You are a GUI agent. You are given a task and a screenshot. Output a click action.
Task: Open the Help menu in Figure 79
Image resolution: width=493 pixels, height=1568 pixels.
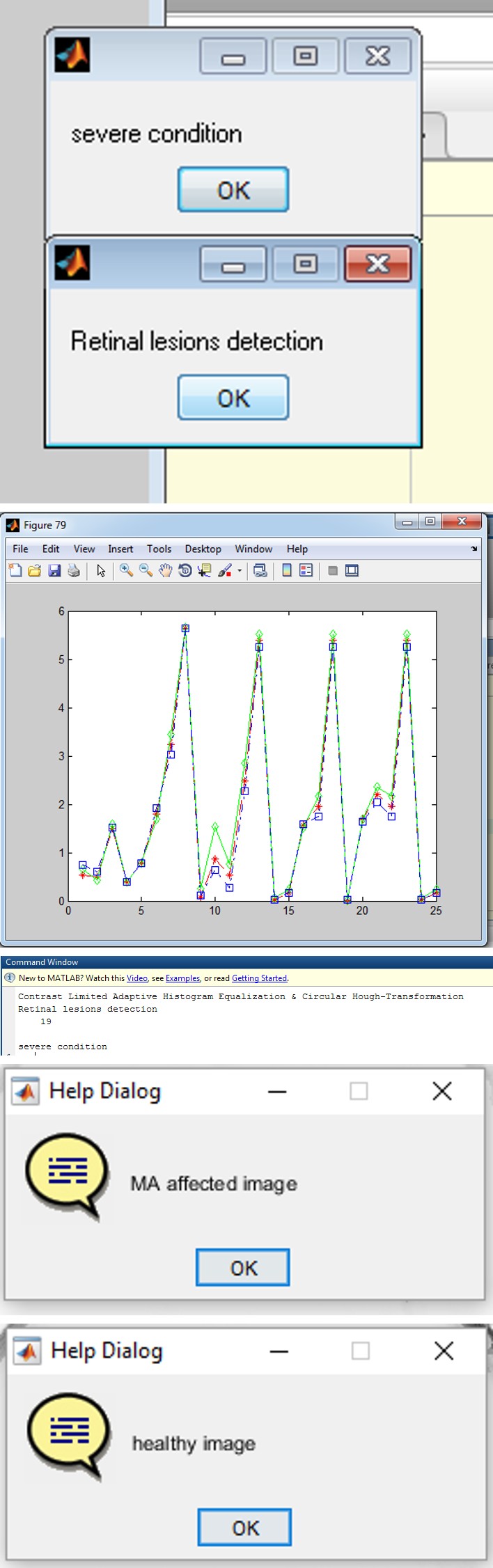pos(297,549)
